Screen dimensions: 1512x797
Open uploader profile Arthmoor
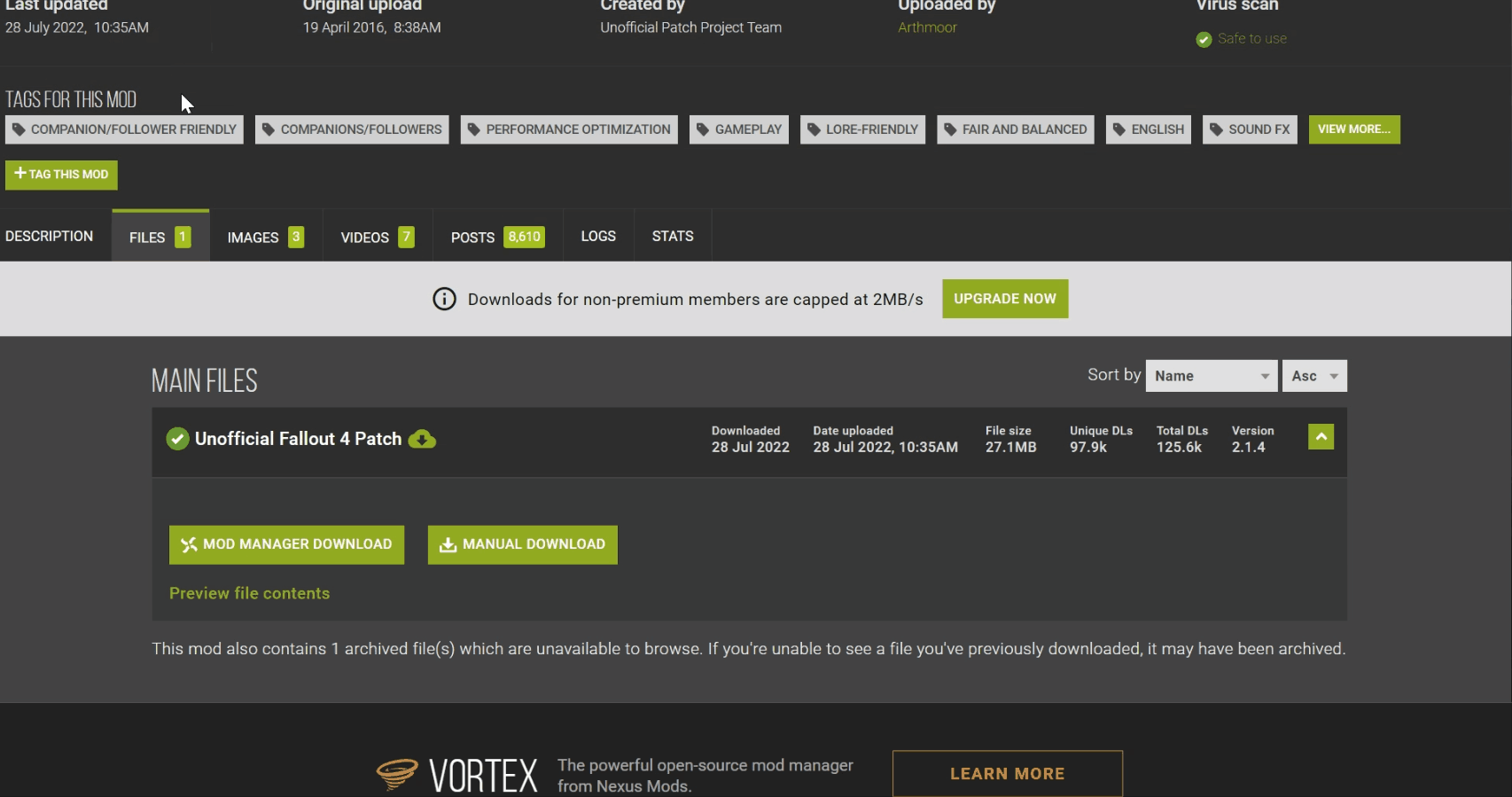pos(927,27)
